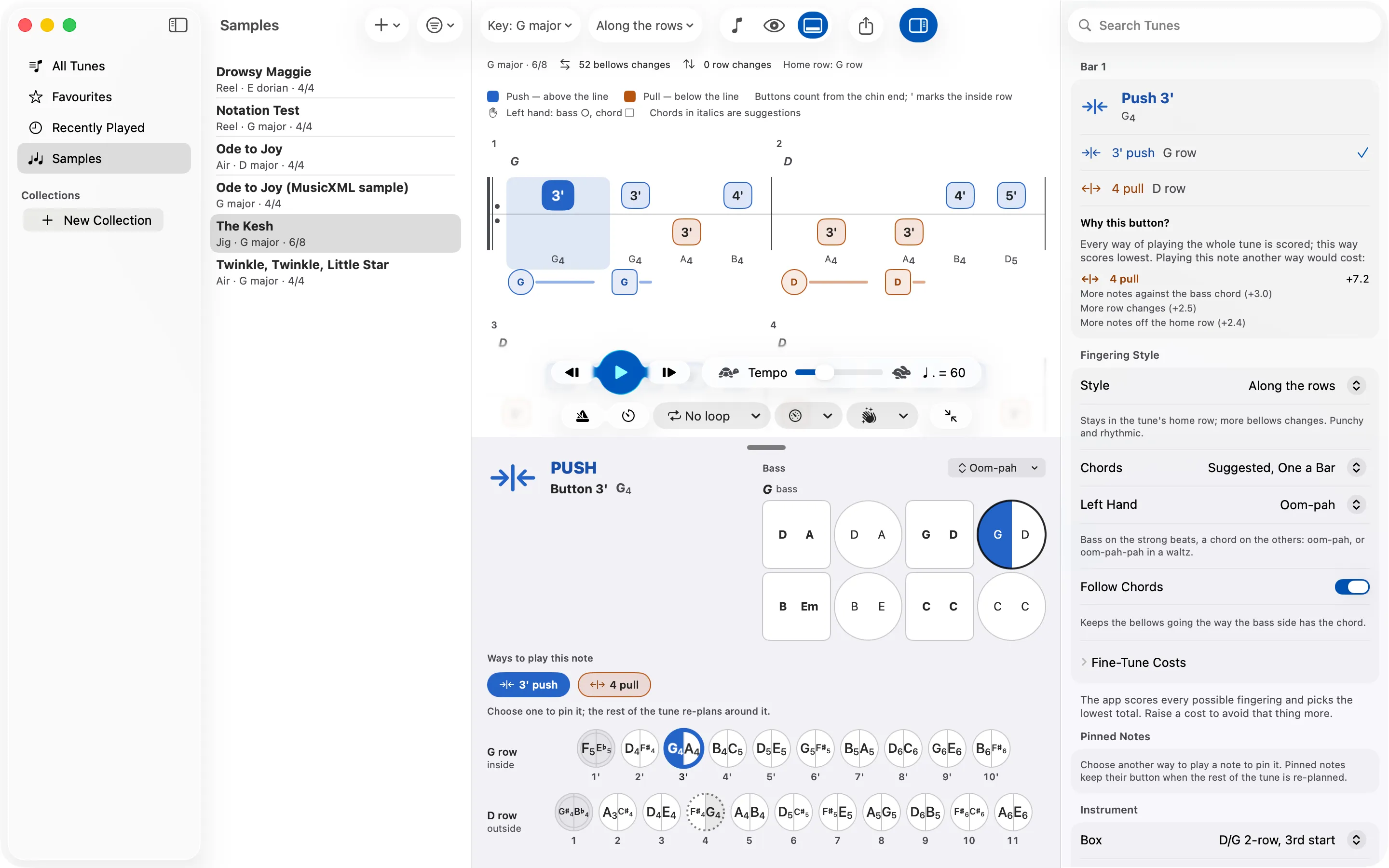Change the Oom-pah bass pattern dropdown
Screen dimensions: 1389x868
point(996,468)
